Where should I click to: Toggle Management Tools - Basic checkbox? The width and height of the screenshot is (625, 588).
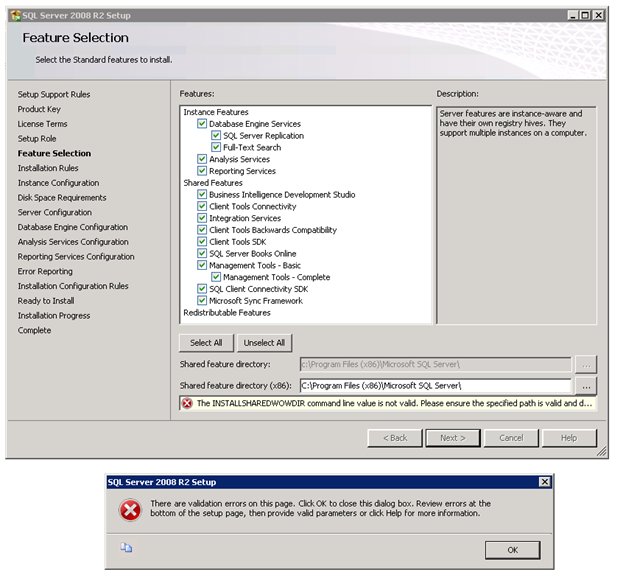(x=202, y=265)
